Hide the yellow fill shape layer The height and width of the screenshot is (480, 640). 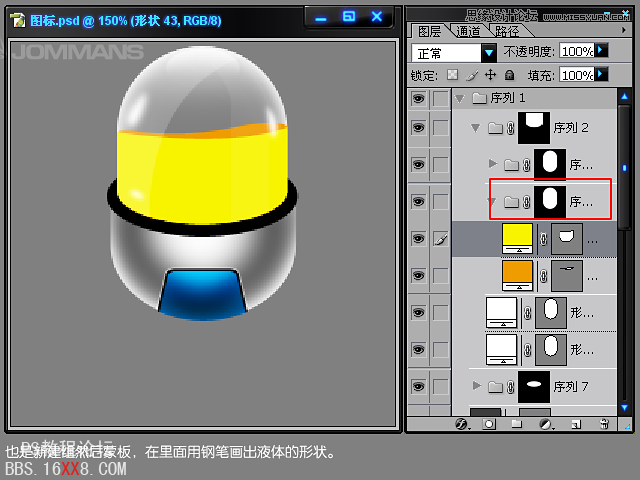(x=418, y=238)
